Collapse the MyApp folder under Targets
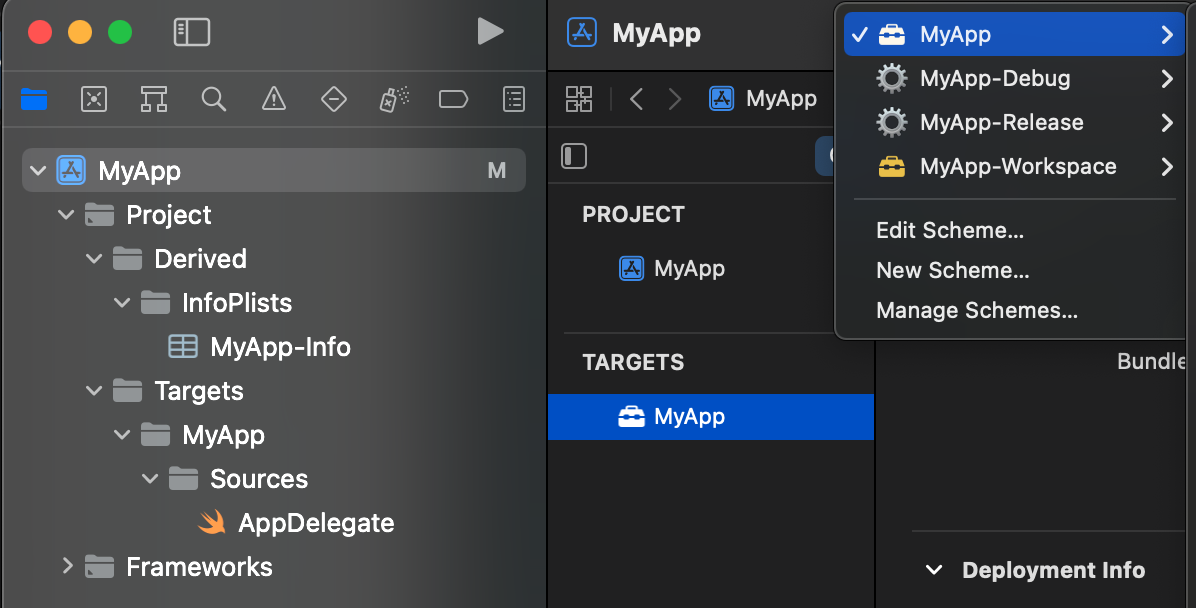This screenshot has height=608, width=1196. pos(122,435)
